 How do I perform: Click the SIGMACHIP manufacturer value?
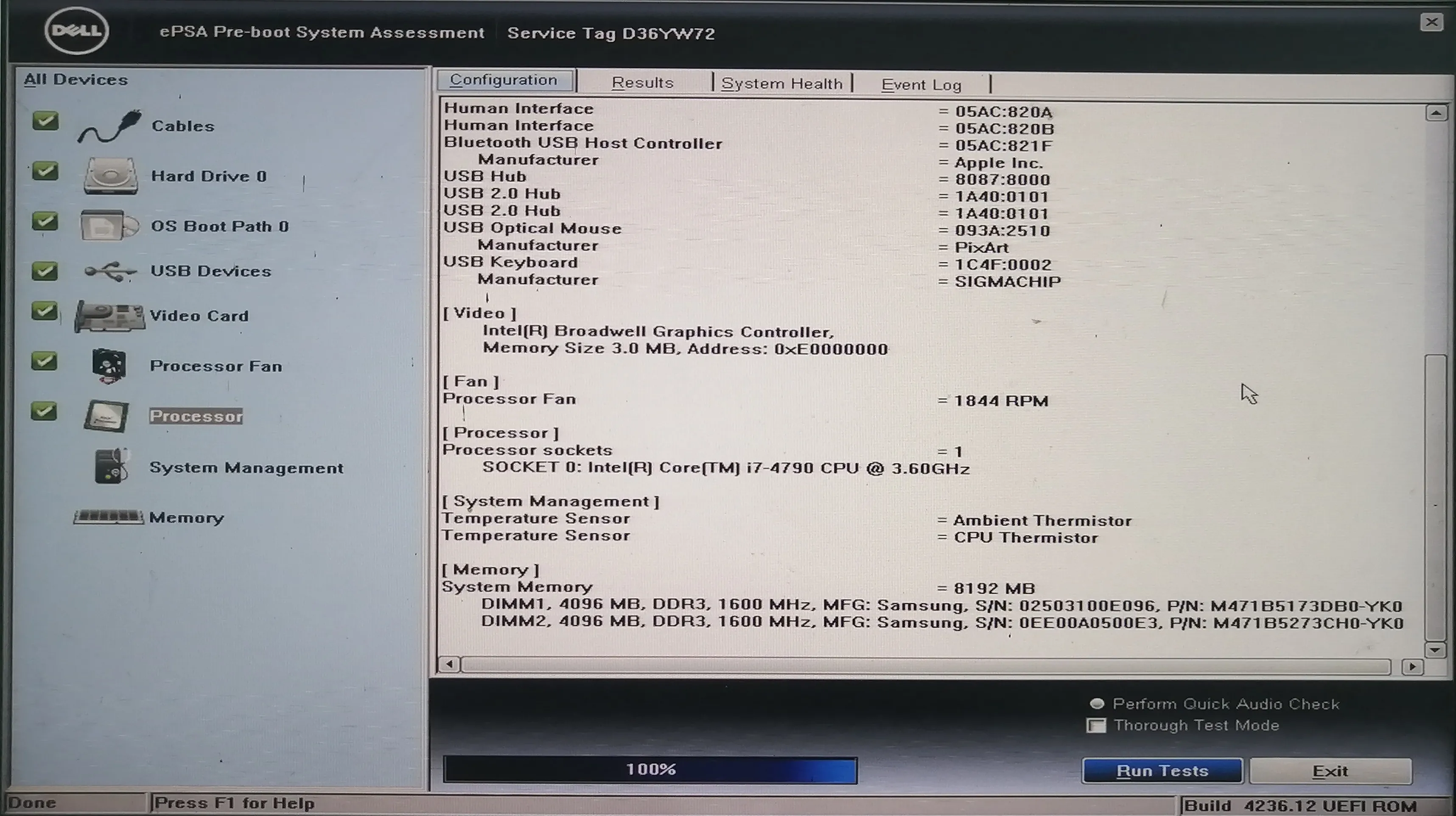click(1008, 282)
